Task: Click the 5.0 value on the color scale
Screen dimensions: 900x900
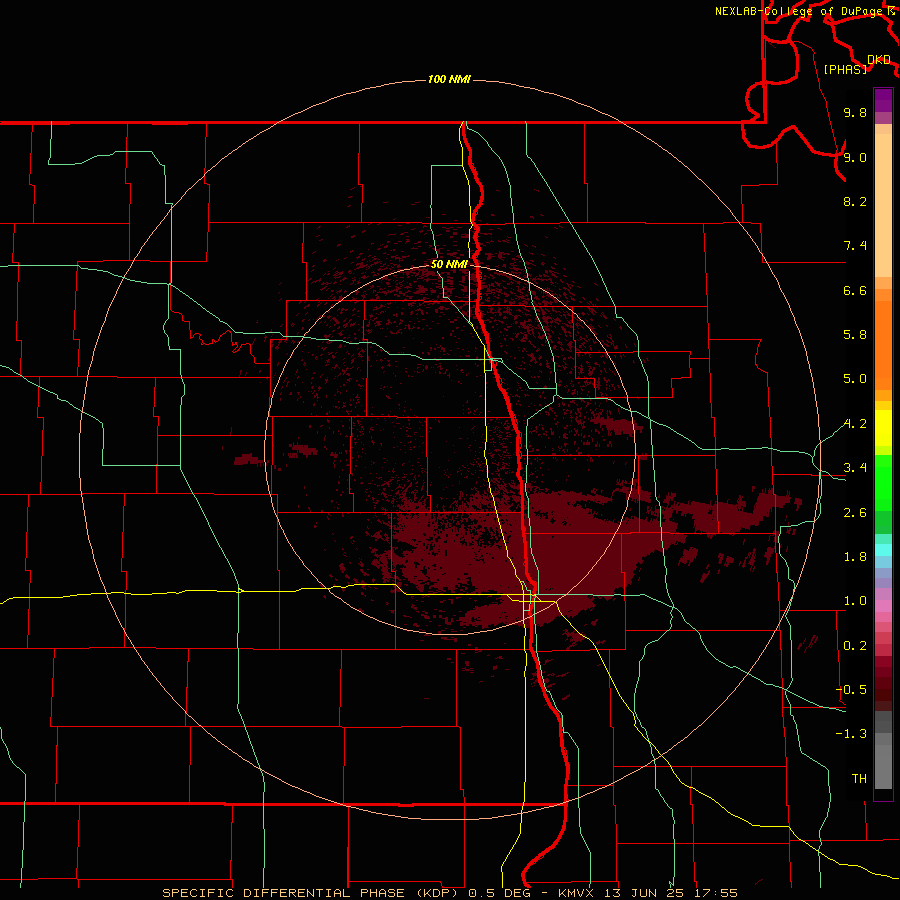Action: 855,379
